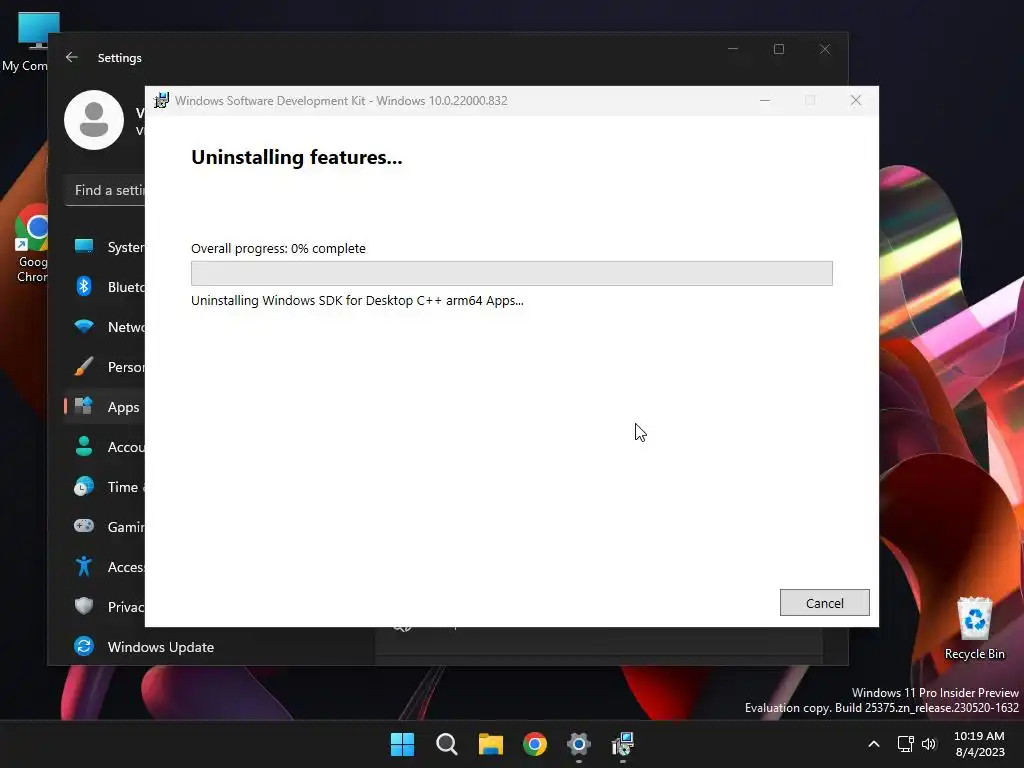
Task: Click the 'Uninstalling features...' heading
Action: point(296,157)
